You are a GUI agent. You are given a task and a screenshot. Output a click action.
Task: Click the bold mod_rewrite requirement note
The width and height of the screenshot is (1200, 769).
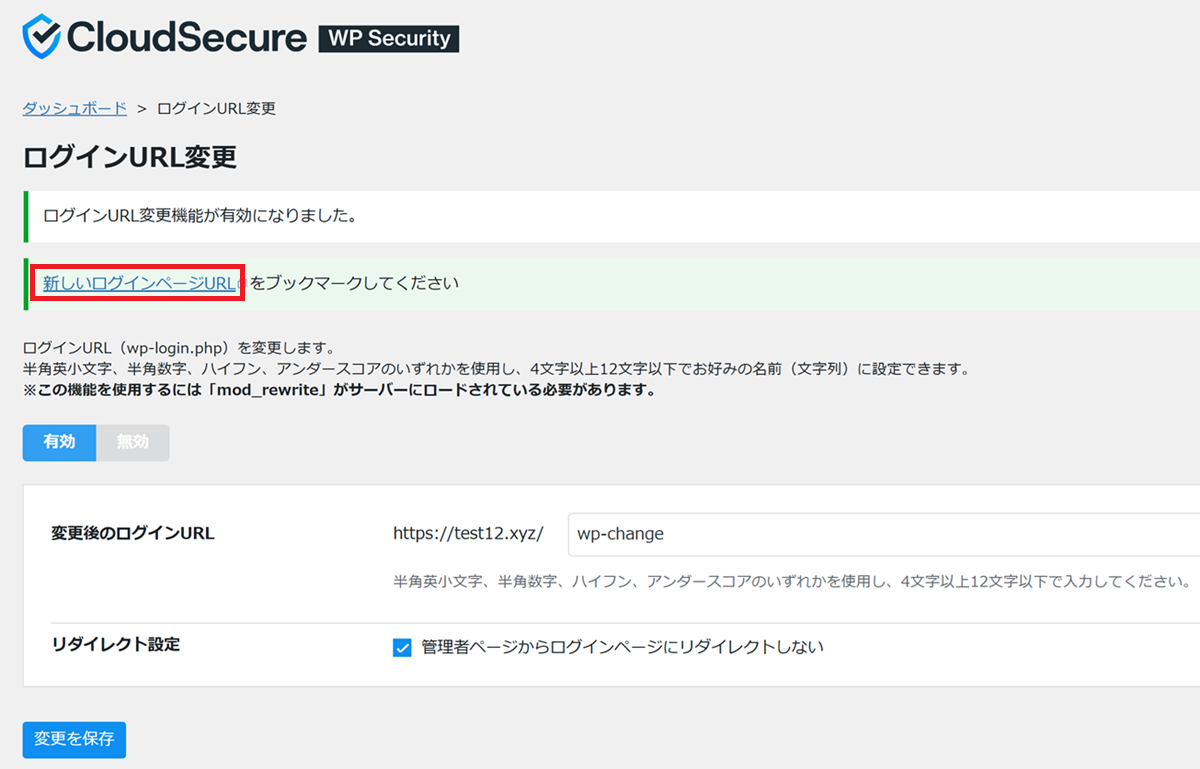[x=339, y=390]
